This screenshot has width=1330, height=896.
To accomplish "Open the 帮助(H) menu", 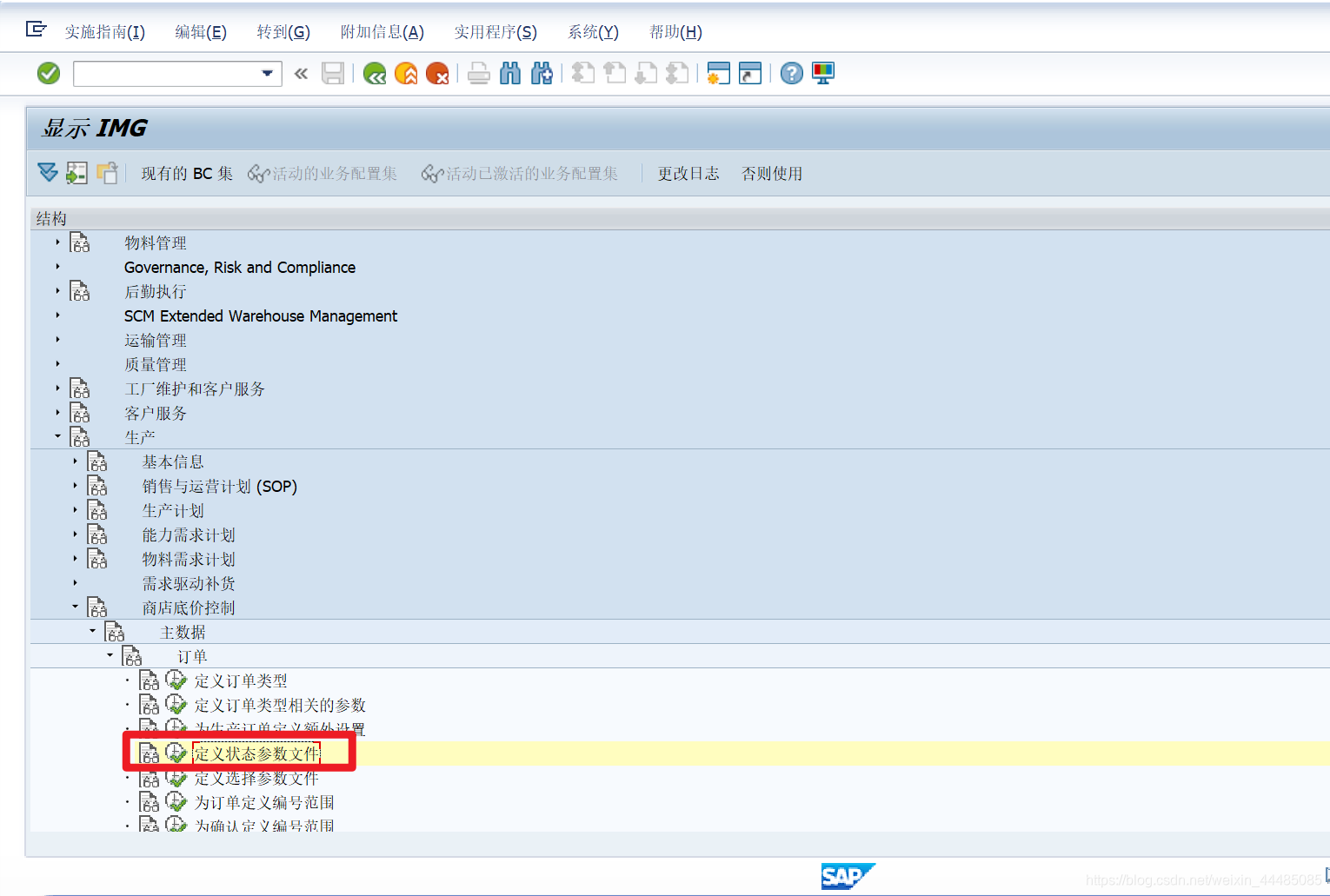I will (675, 32).
